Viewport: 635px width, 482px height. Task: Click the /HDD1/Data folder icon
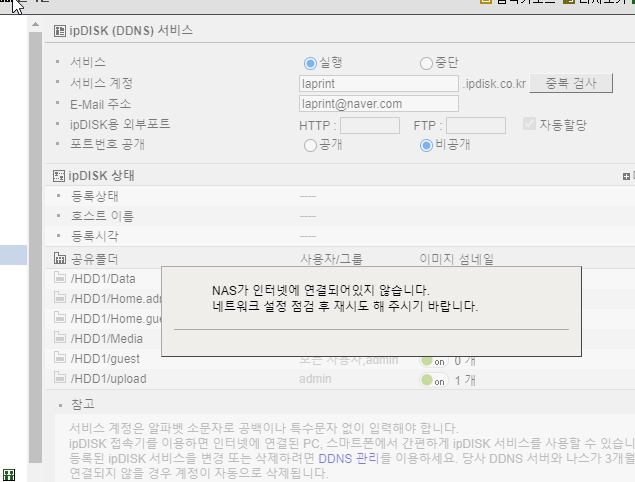[x=60, y=277]
